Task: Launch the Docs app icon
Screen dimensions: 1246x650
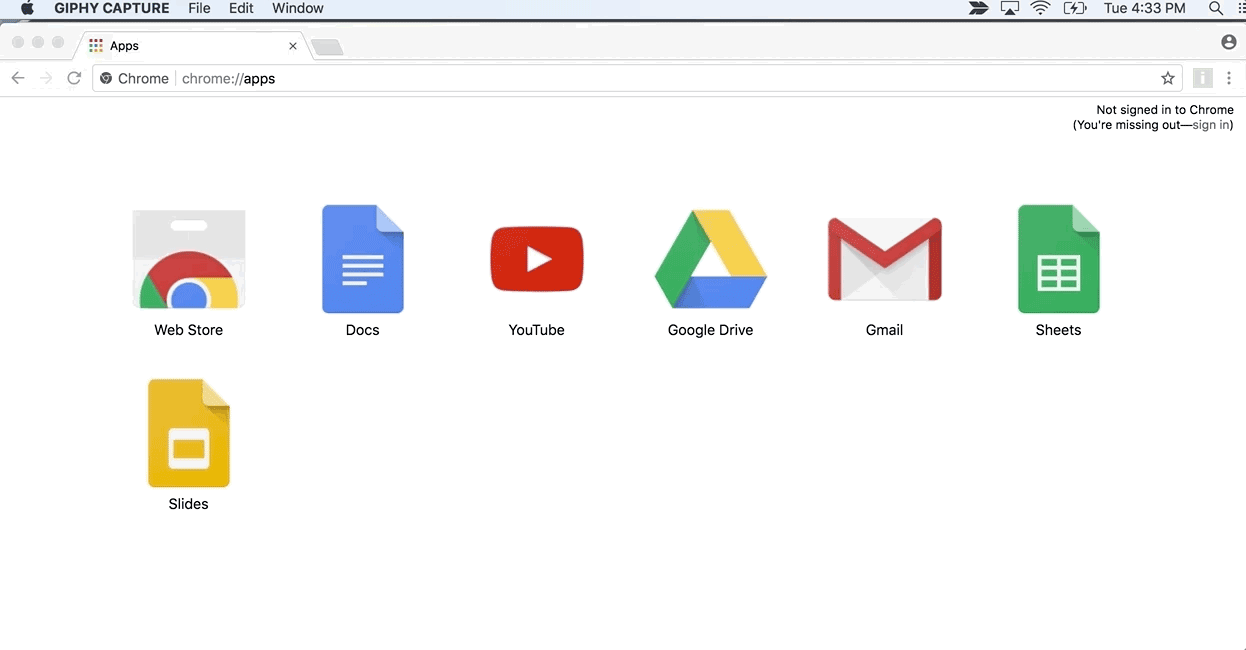Action: 363,259
